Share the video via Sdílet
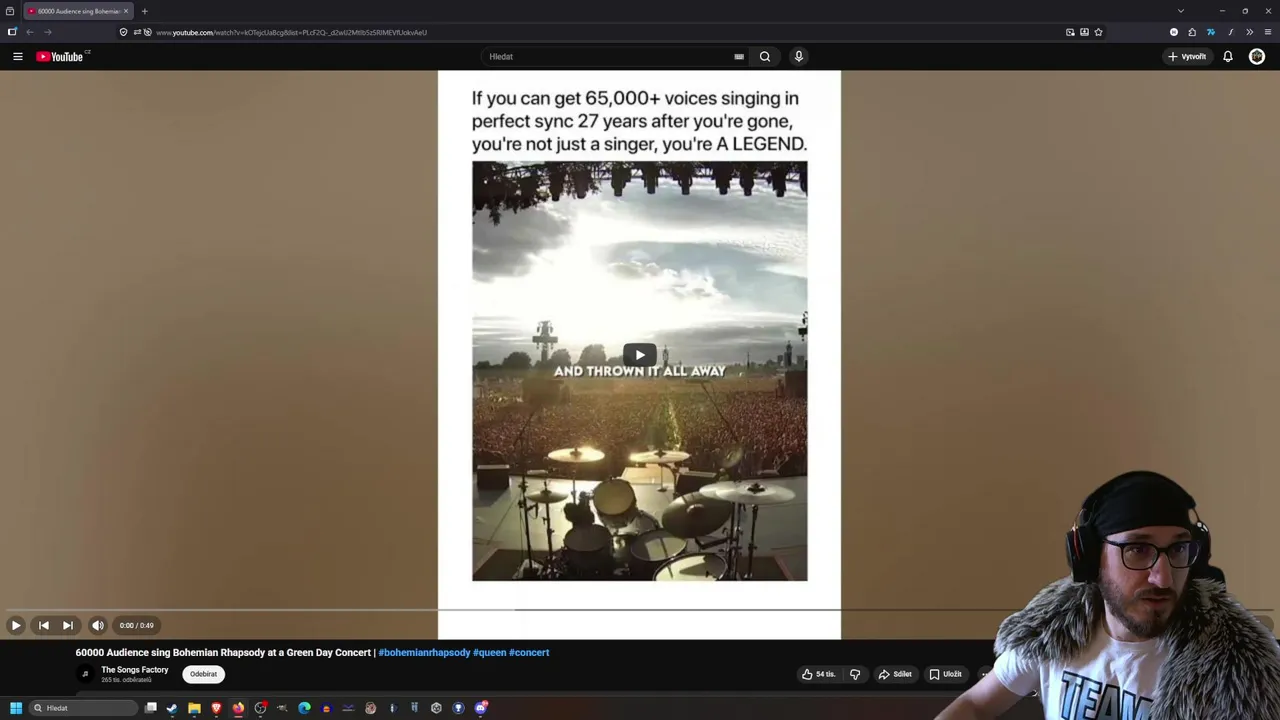 pyautogui.click(x=895, y=674)
